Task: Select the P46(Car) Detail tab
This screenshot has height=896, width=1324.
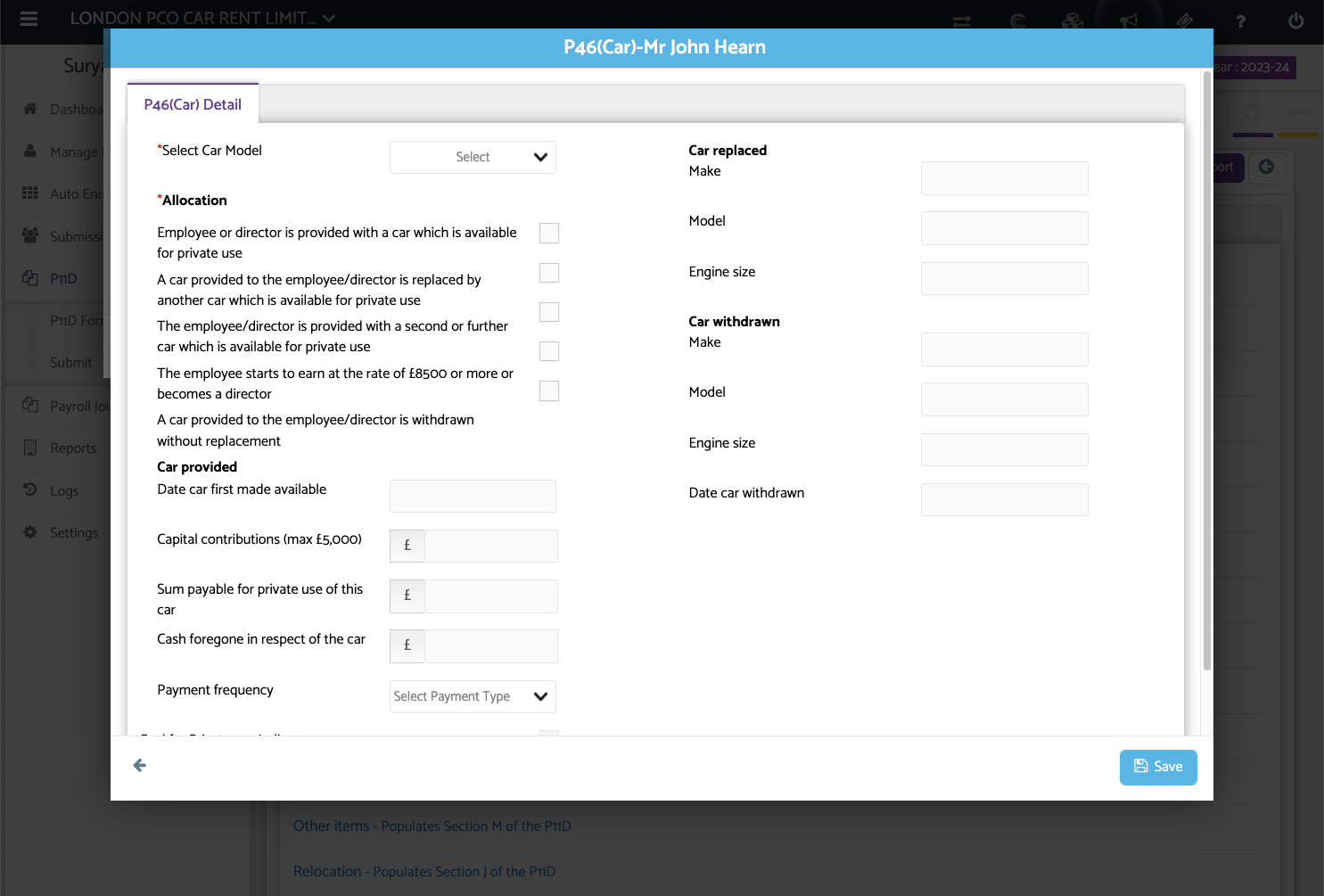Action: [x=193, y=104]
